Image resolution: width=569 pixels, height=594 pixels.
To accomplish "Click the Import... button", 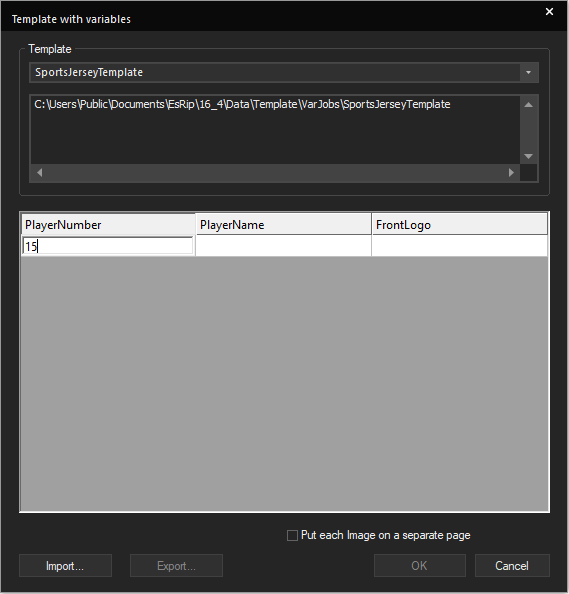I will [x=65, y=566].
